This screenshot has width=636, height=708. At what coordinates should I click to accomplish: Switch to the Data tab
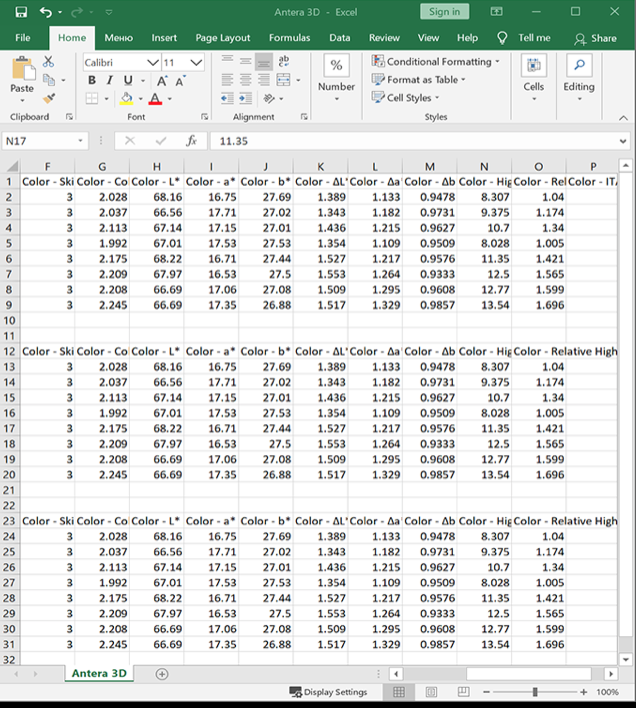339,38
